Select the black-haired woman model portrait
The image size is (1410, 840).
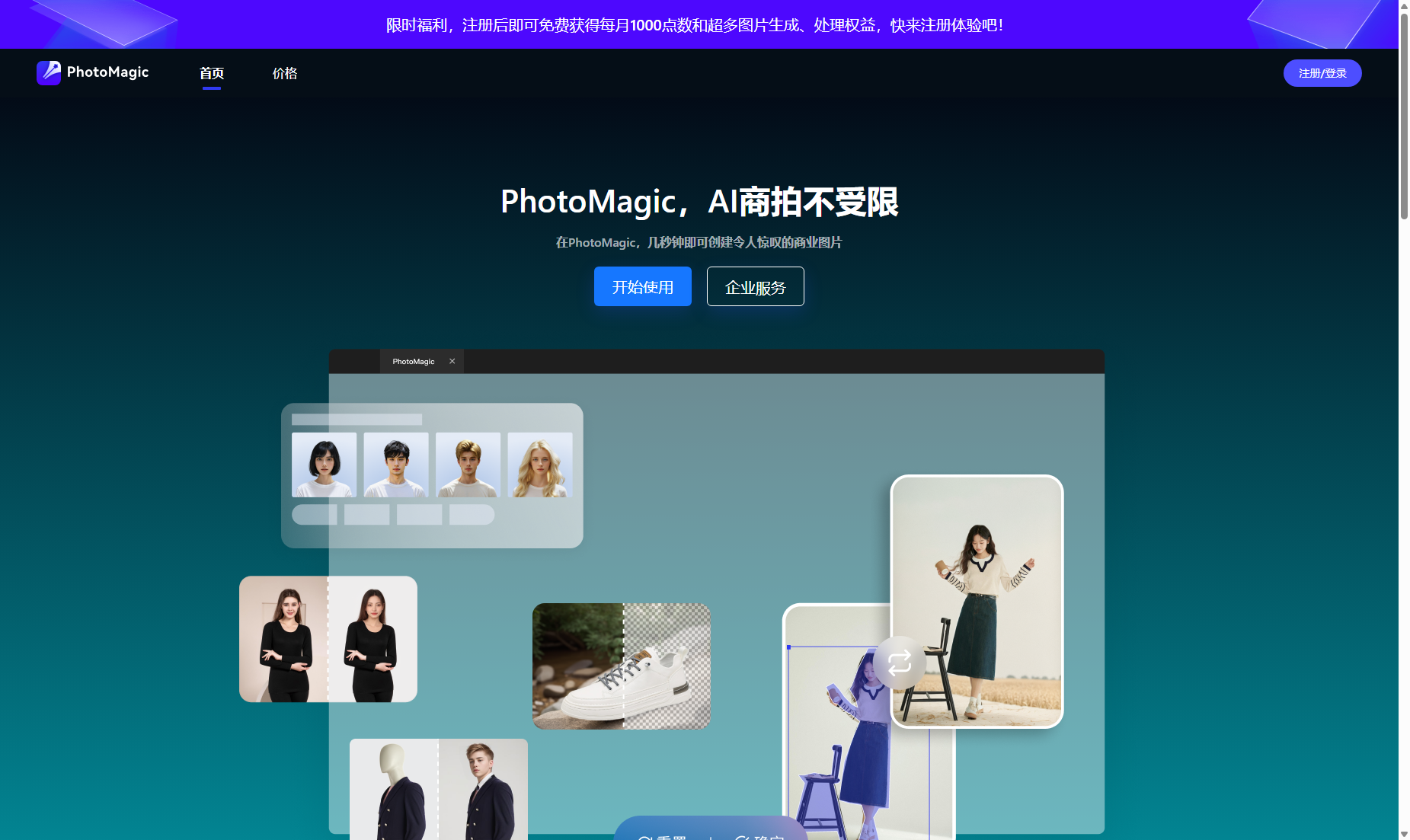click(325, 465)
